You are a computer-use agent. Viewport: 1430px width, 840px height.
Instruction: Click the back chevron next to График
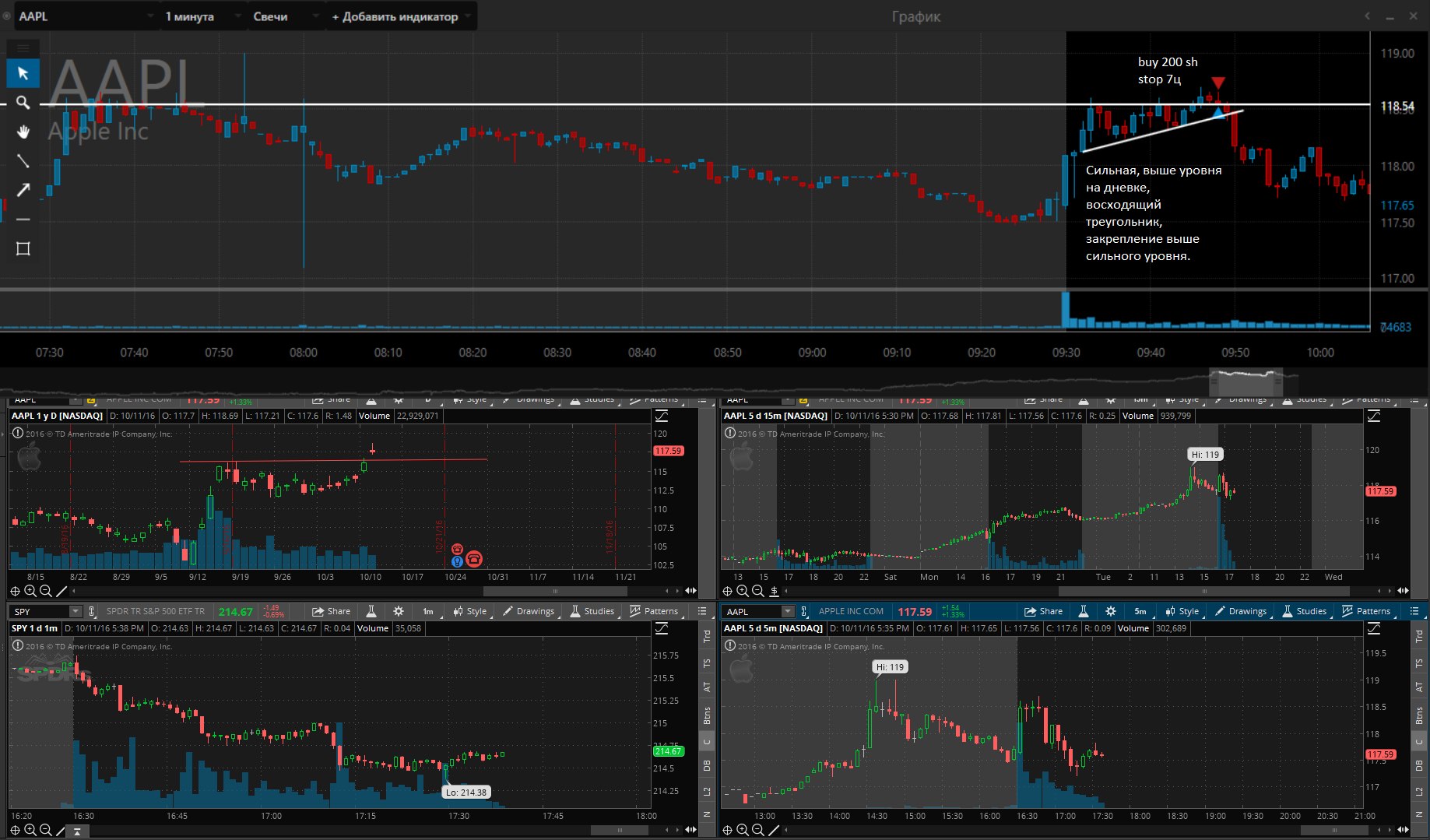click(1367, 16)
